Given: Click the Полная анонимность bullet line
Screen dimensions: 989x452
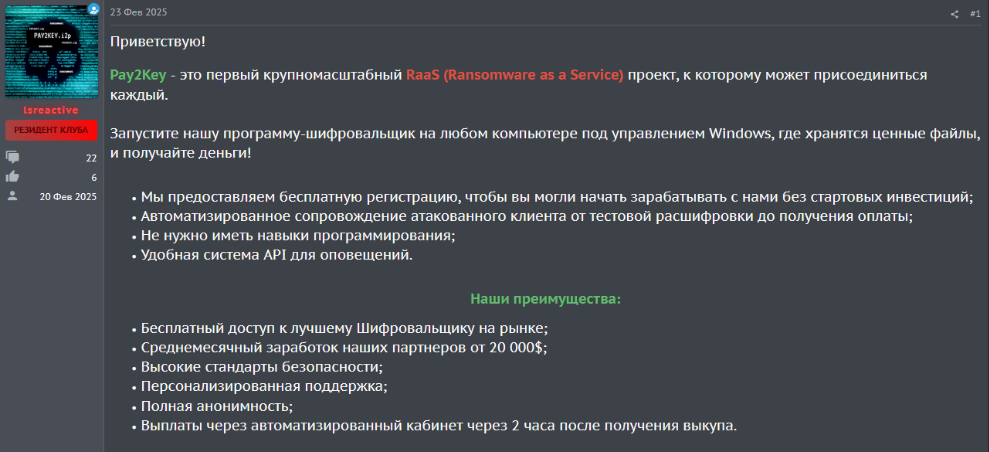Looking at the screenshot, I should pos(216,406).
